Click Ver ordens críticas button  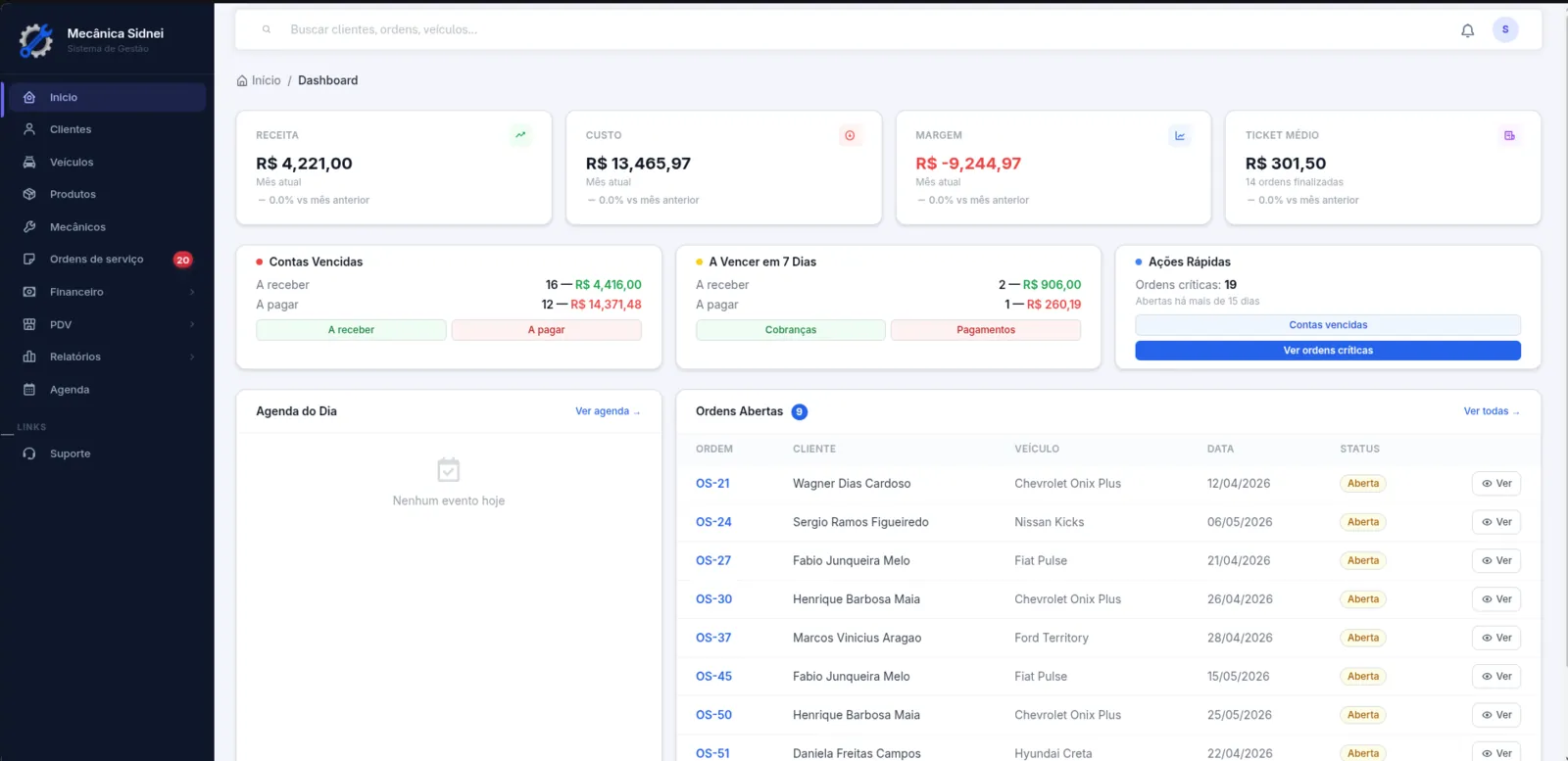1328,351
